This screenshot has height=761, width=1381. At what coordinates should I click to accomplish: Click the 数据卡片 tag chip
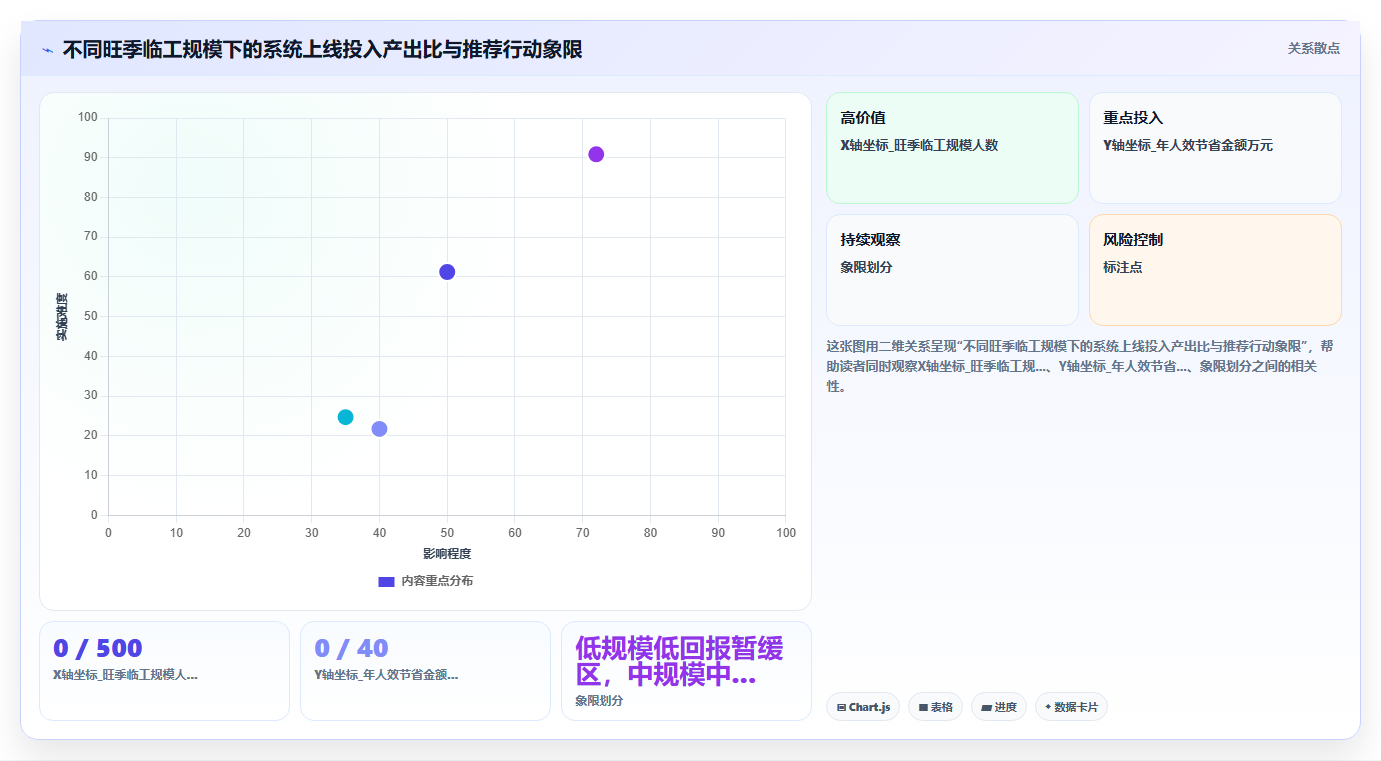(1071, 707)
